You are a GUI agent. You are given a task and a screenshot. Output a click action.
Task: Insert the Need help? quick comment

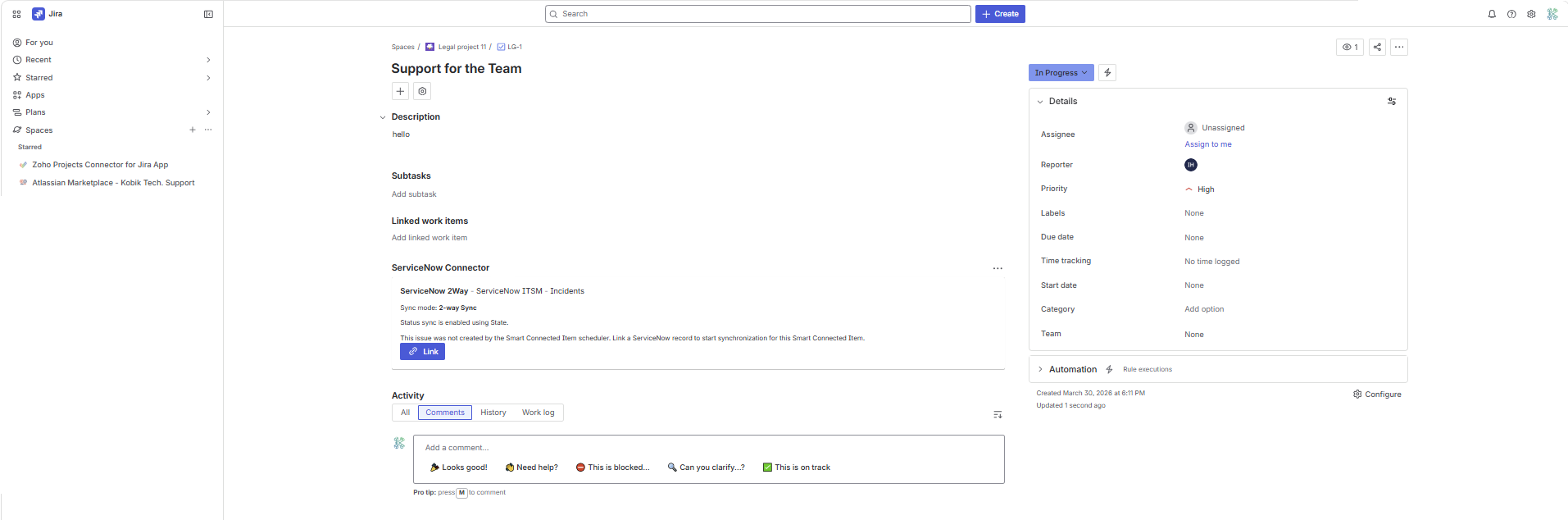tap(532, 468)
